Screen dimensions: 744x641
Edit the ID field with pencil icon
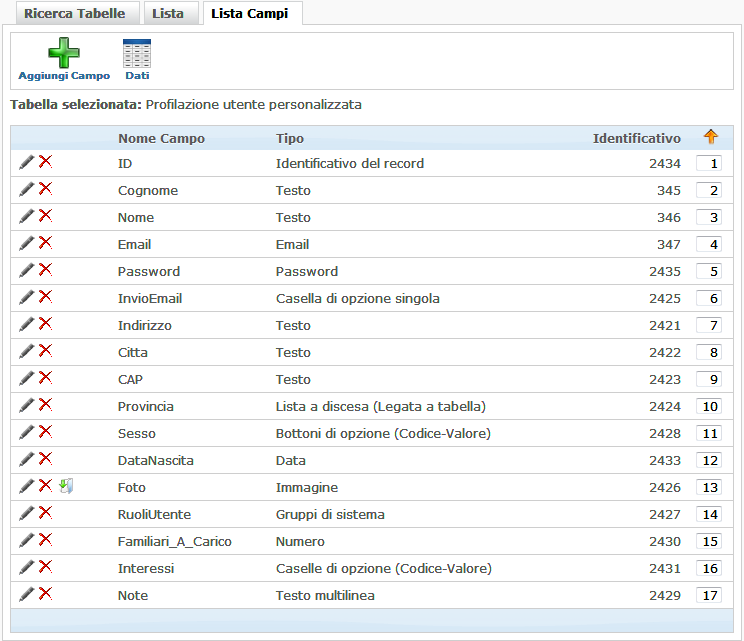pyautogui.click(x=27, y=162)
